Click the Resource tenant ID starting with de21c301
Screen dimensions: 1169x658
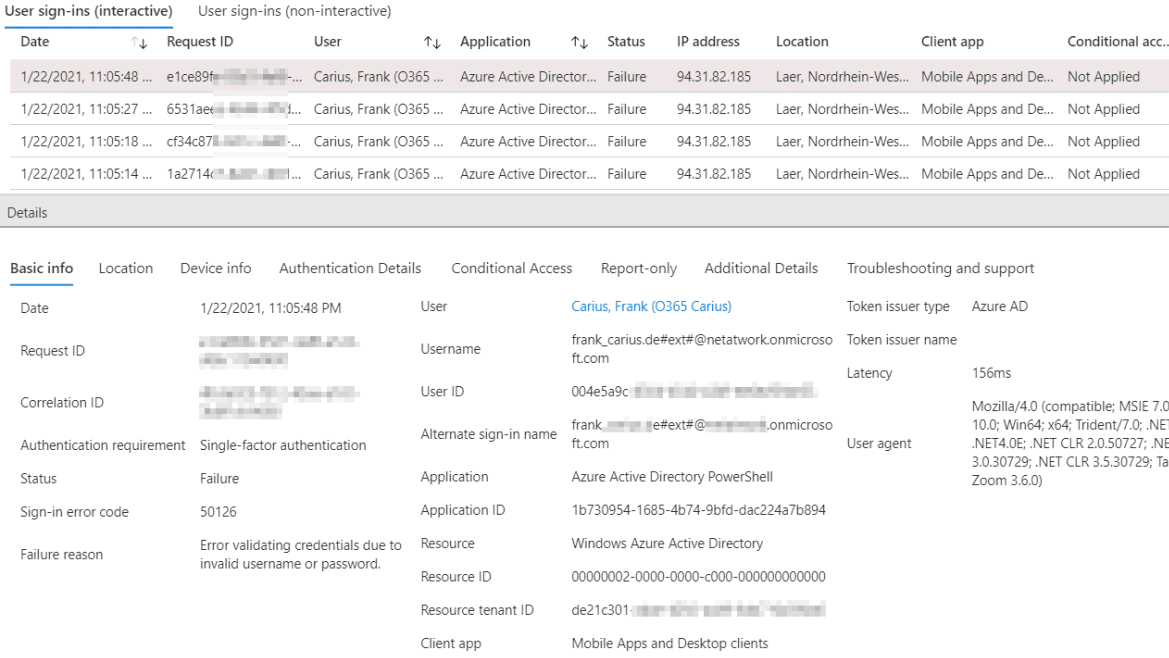[x=699, y=610]
